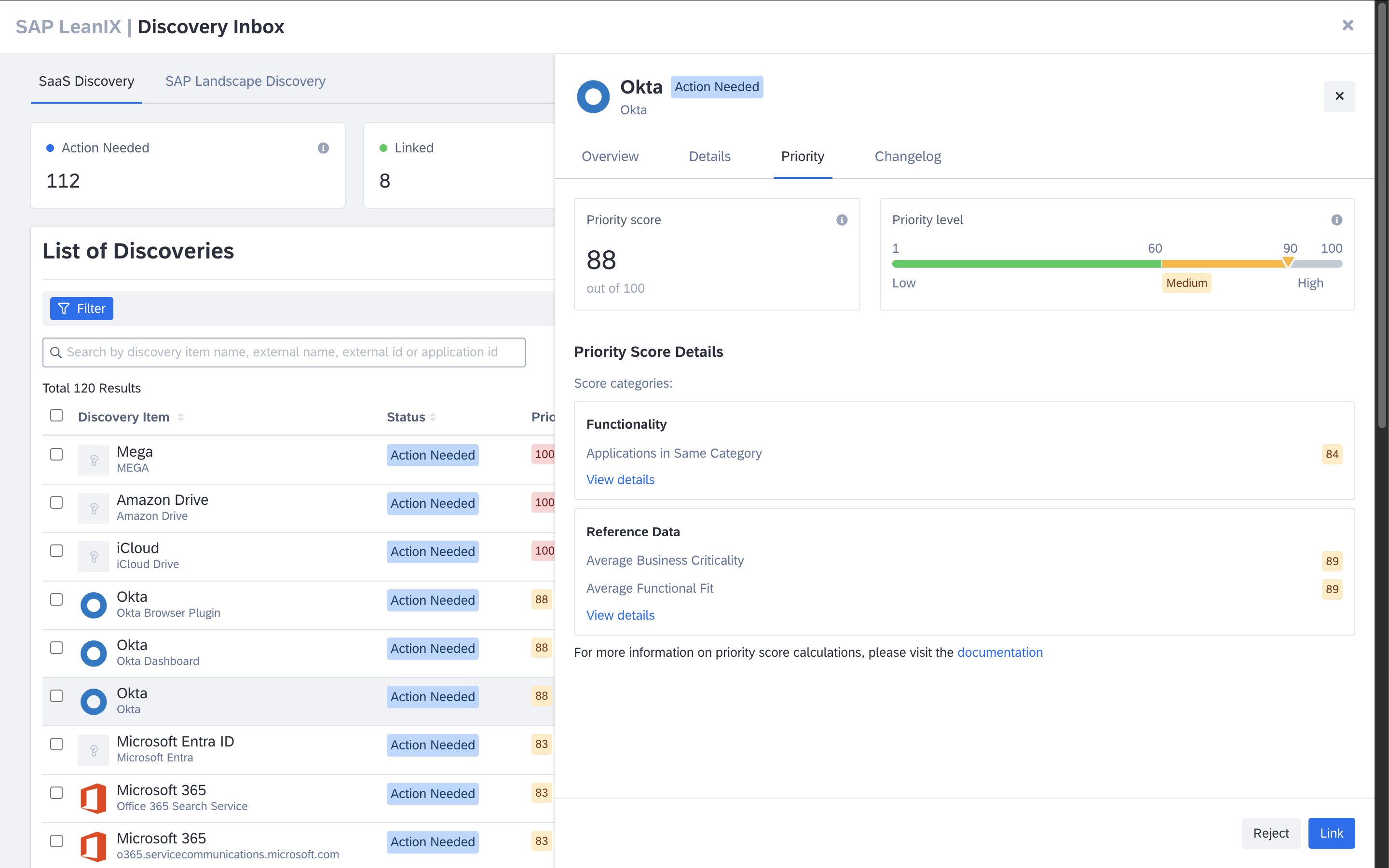Screen dimensions: 1389x868
Task: Click the Reject button
Action: [1271, 833]
